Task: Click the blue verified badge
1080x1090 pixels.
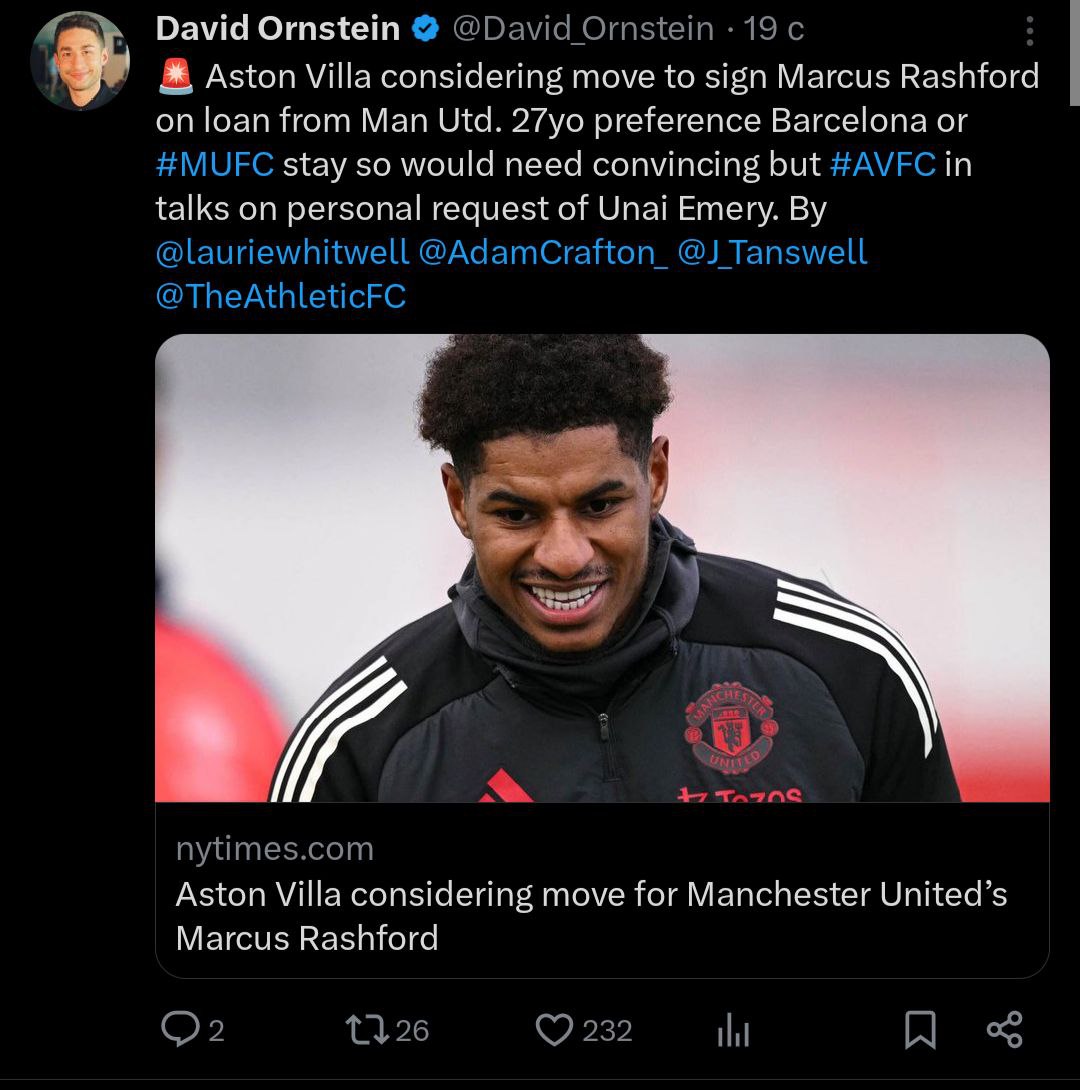Action: point(426,30)
